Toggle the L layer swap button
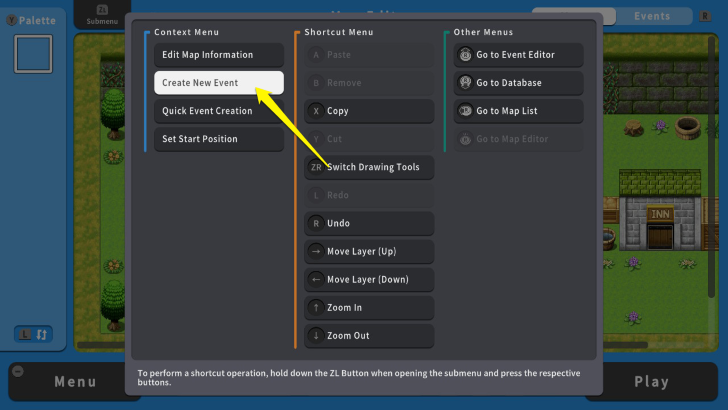728x410 pixels. click(33, 334)
